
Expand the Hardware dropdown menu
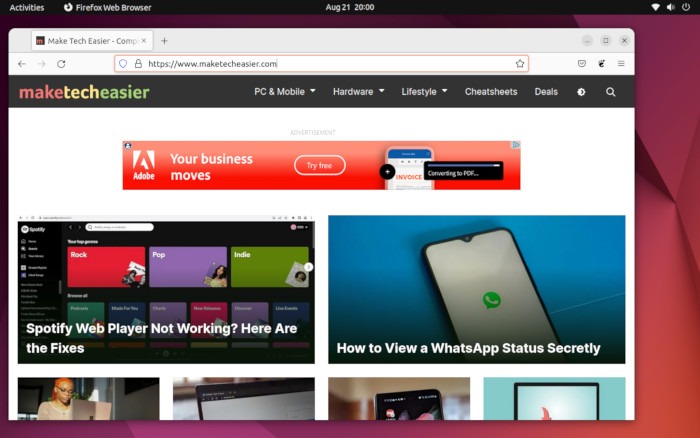(x=358, y=92)
